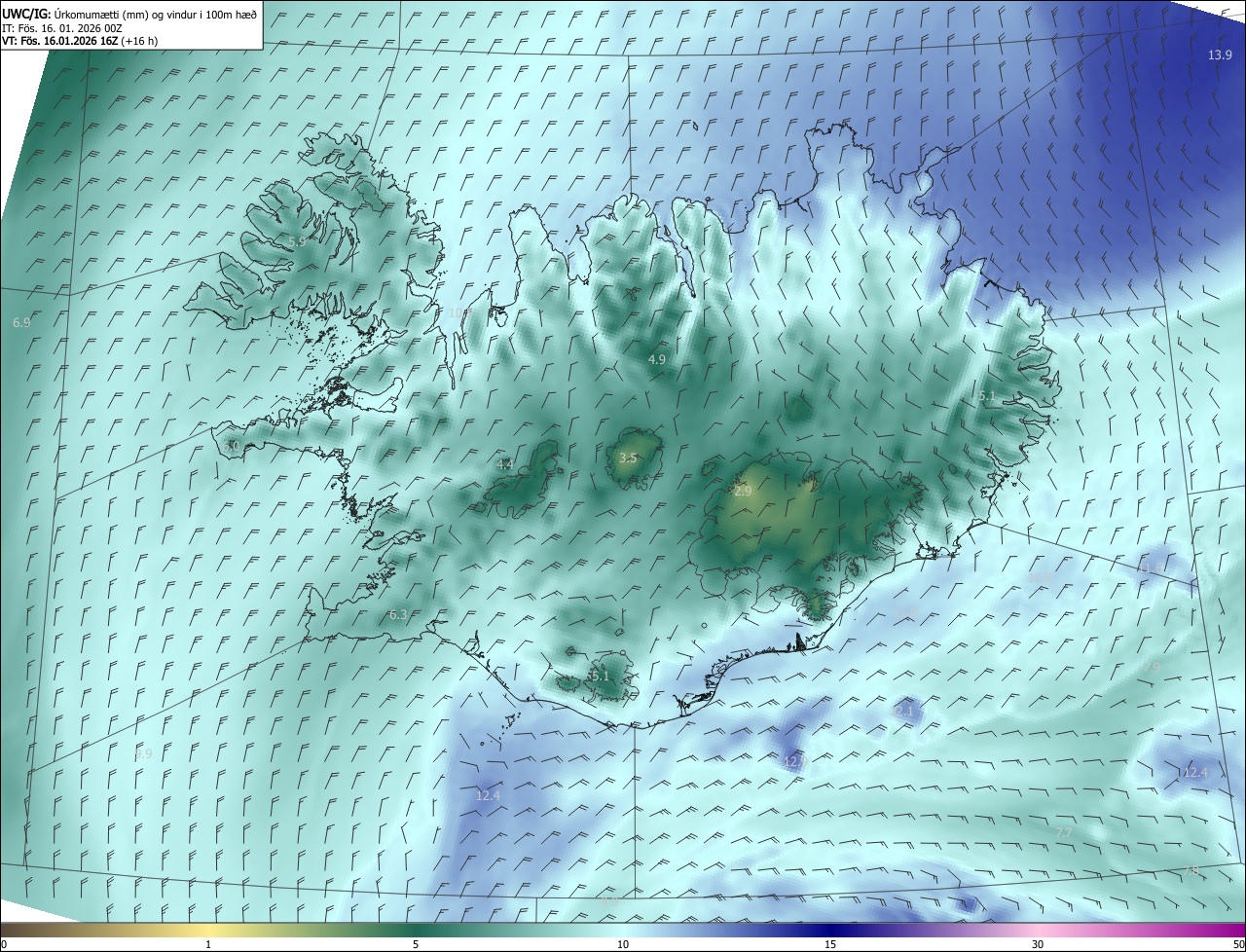Viewport: 1246px width, 952px height.
Task: Click the VT: Fös. 16.01.2026 16Z line
Action: 80,41
